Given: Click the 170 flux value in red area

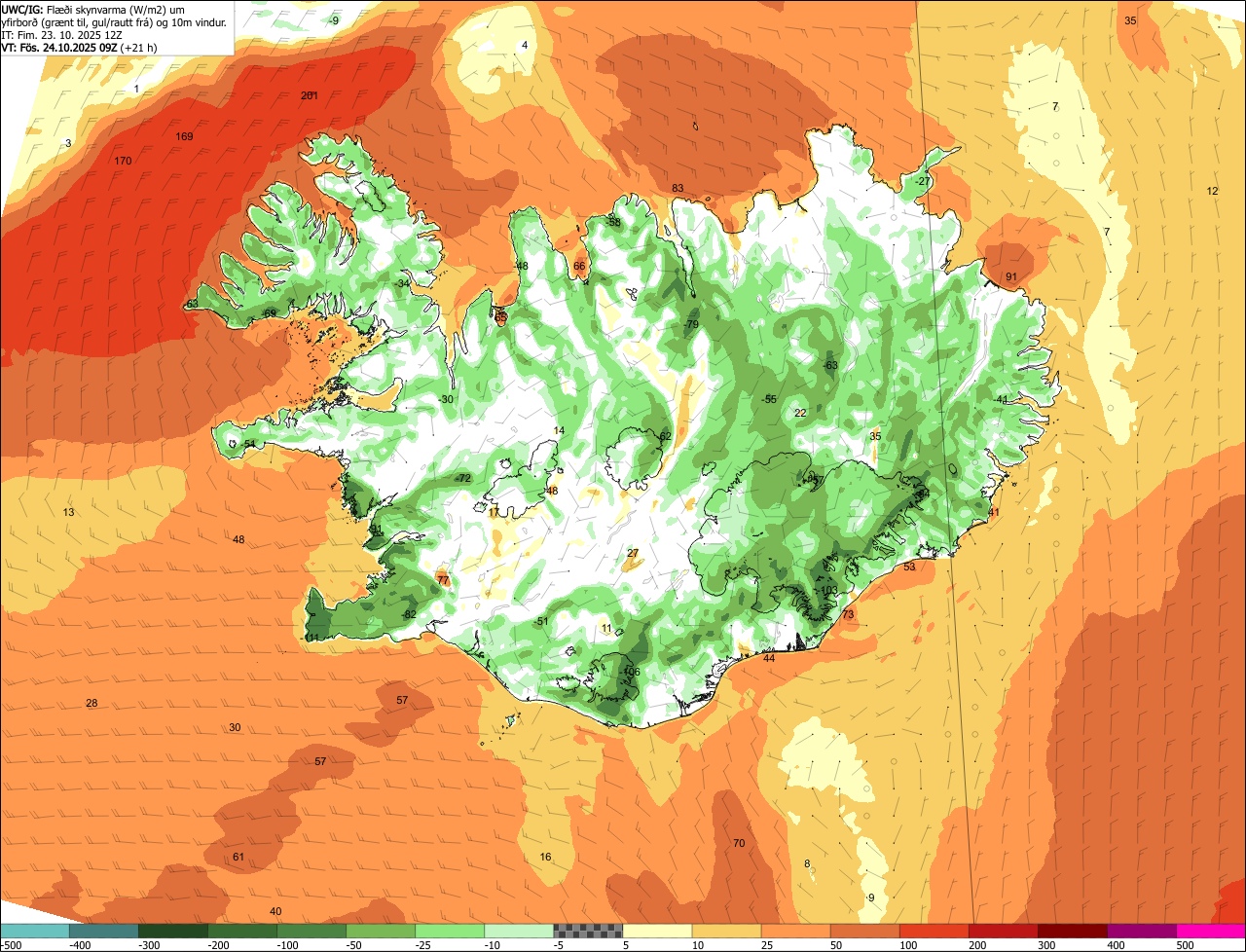Looking at the screenshot, I should point(123,161).
